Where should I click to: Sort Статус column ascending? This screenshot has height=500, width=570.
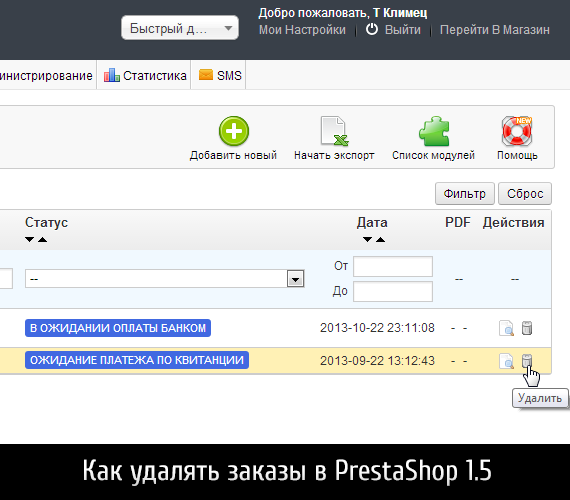[43, 239]
